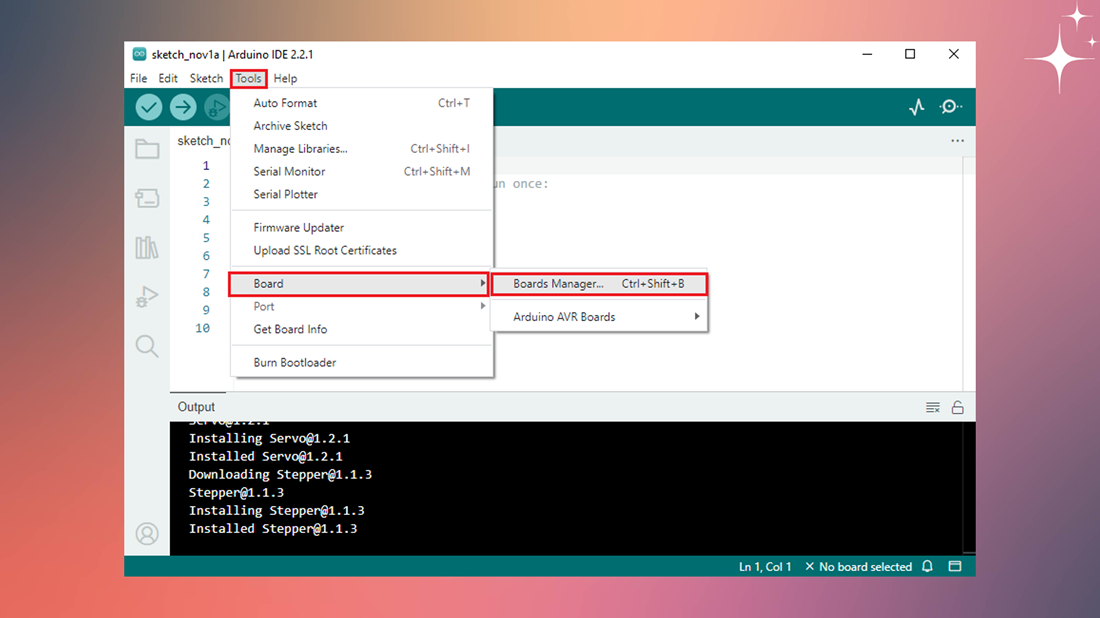Click the Upload arrow button
The height and width of the screenshot is (618, 1100).
click(183, 107)
